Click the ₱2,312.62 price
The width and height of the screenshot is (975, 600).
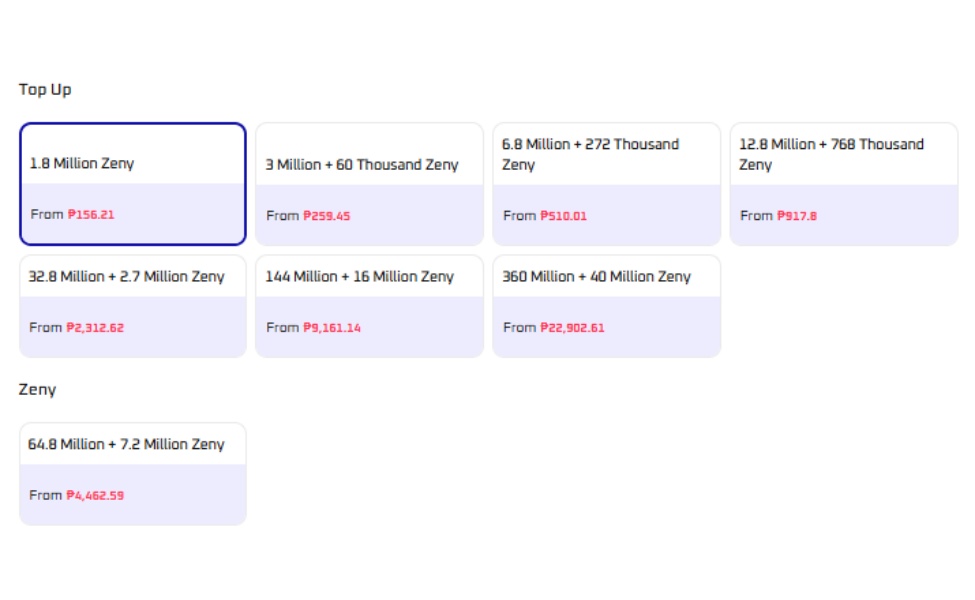tap(95, 328)
